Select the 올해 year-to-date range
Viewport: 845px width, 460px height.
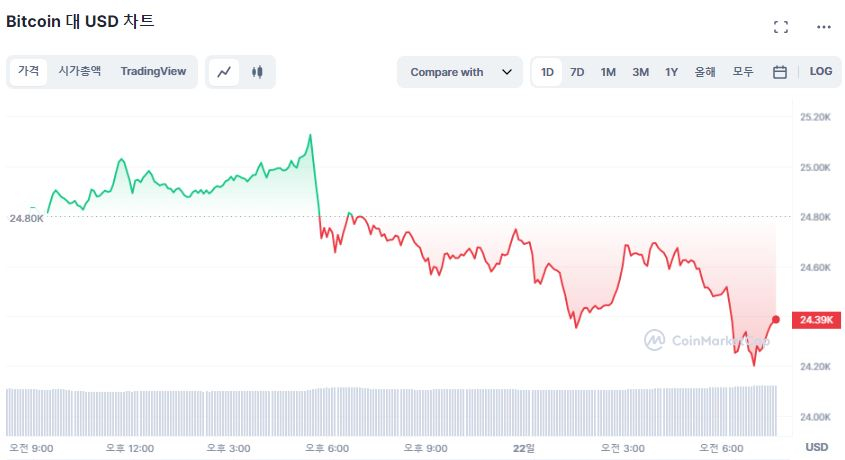705,72
